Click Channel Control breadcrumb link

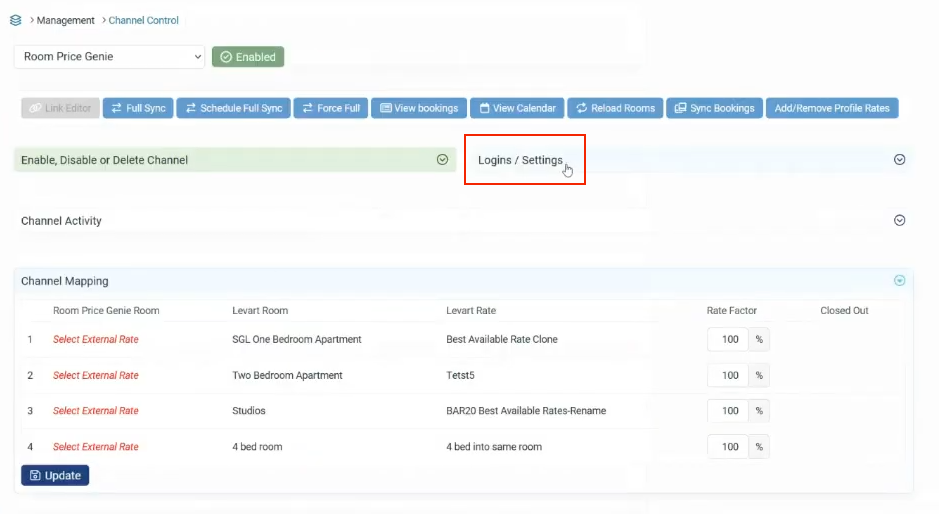click(144, 20)
